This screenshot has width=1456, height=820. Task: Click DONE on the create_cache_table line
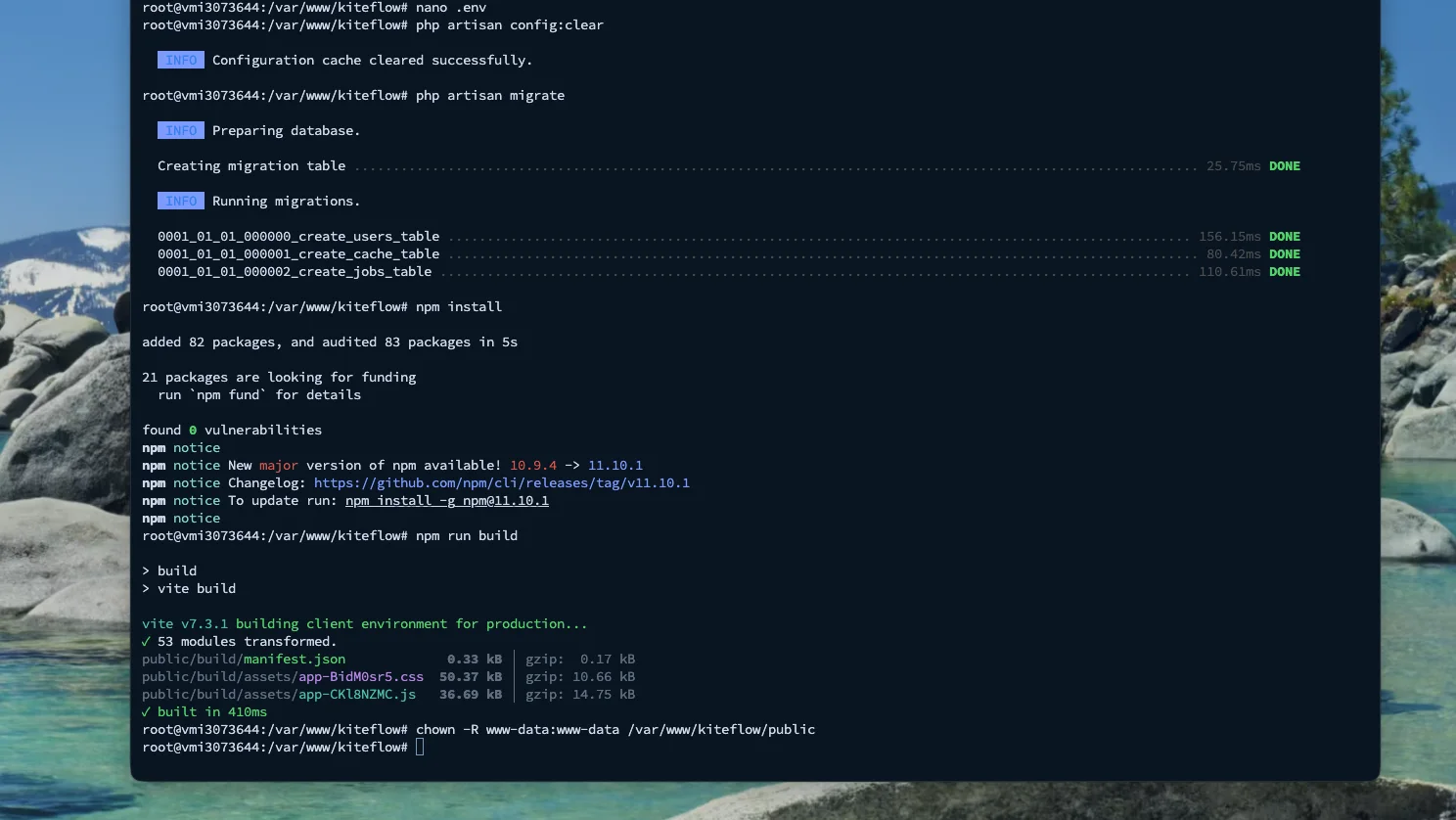(1285, 253)
